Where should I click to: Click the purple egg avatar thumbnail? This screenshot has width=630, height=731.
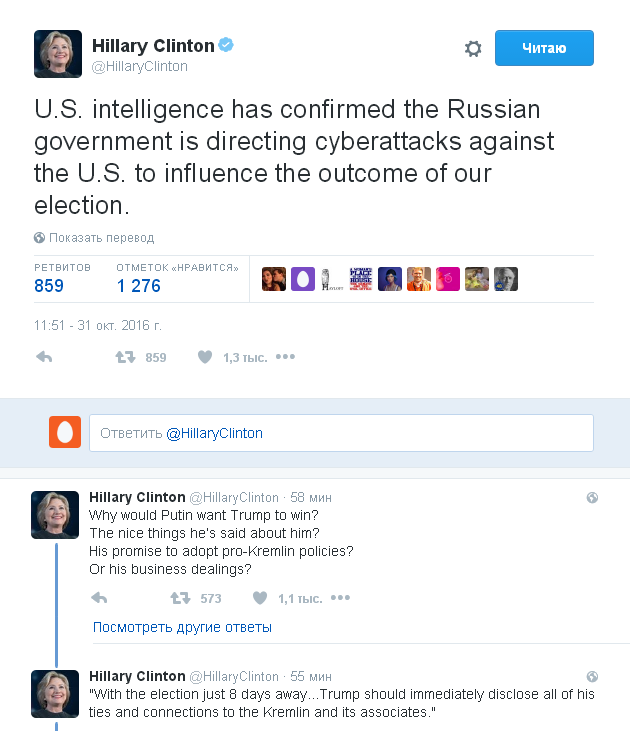(303, 279)
